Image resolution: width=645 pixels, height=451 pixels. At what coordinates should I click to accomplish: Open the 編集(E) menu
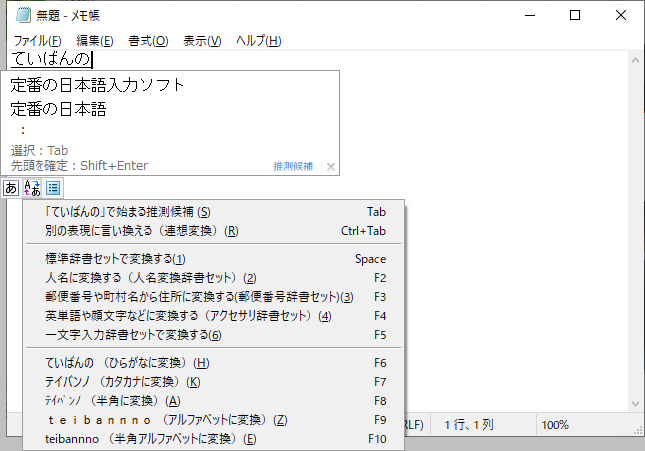(x=95, y=41)
